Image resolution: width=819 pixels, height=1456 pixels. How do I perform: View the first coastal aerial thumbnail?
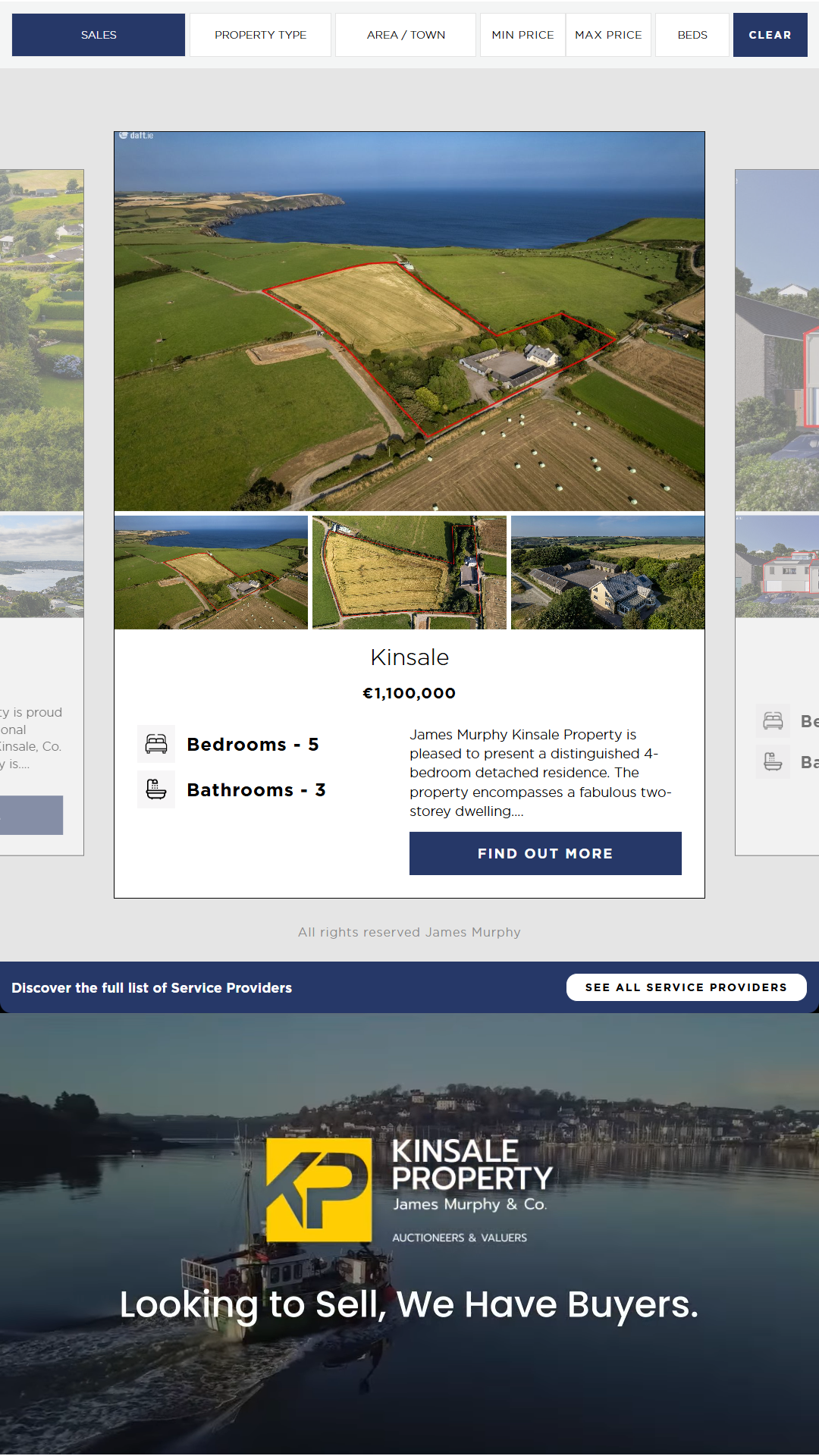point(211,573)
